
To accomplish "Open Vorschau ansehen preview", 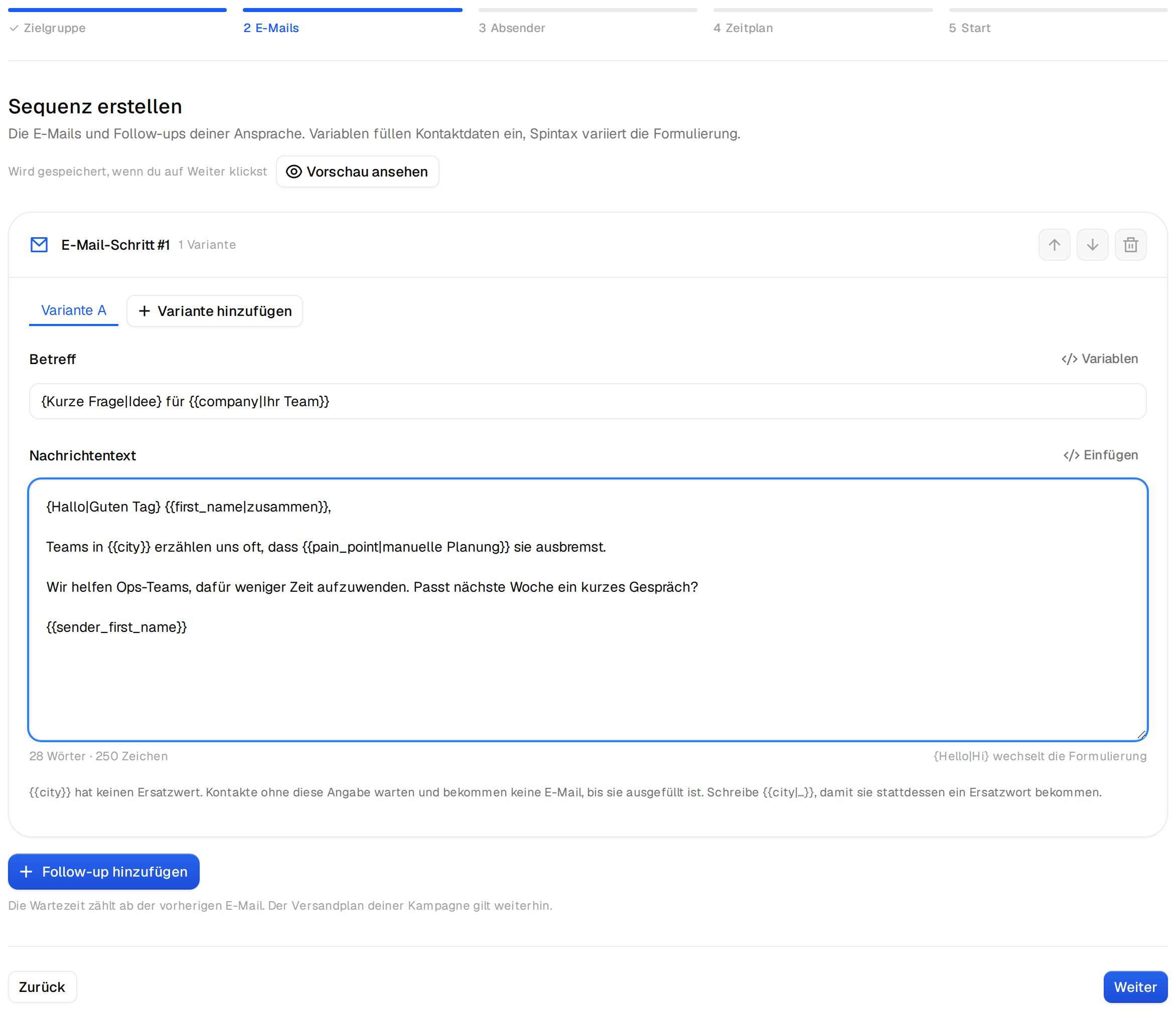I will pos(357,172).
